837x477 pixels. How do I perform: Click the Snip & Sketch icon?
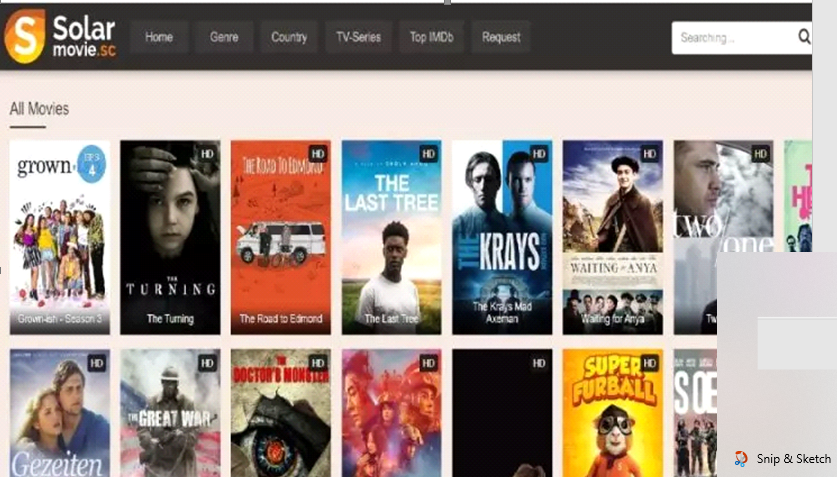click(741, 458)
